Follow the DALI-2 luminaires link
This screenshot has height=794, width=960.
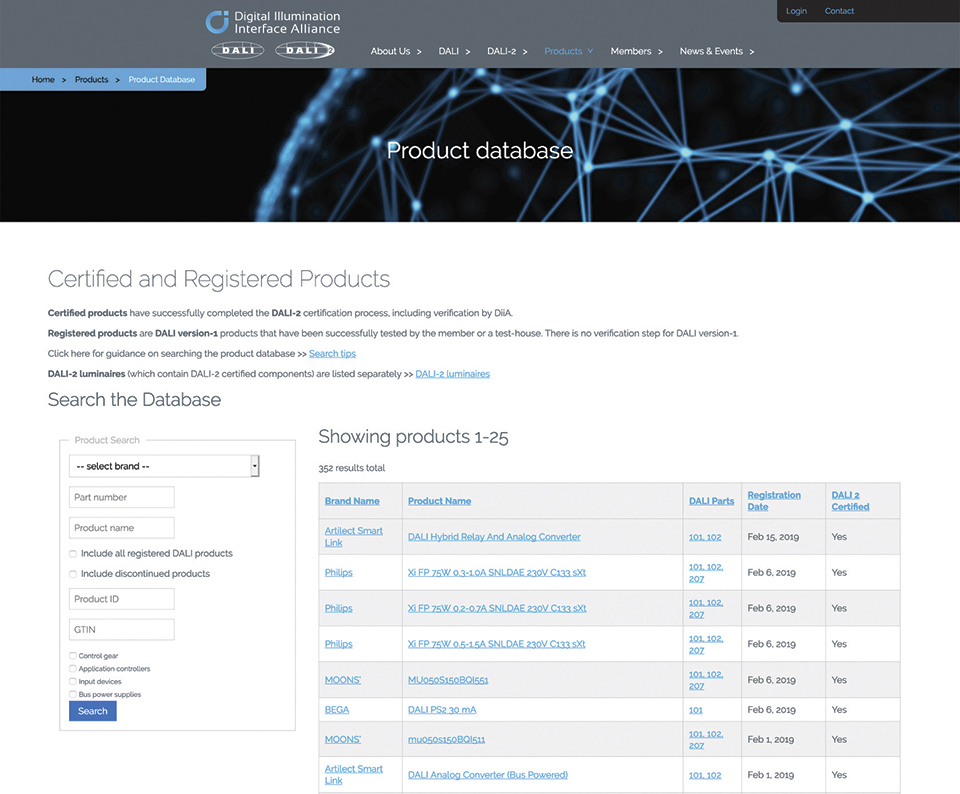click(x=452, y=374)
